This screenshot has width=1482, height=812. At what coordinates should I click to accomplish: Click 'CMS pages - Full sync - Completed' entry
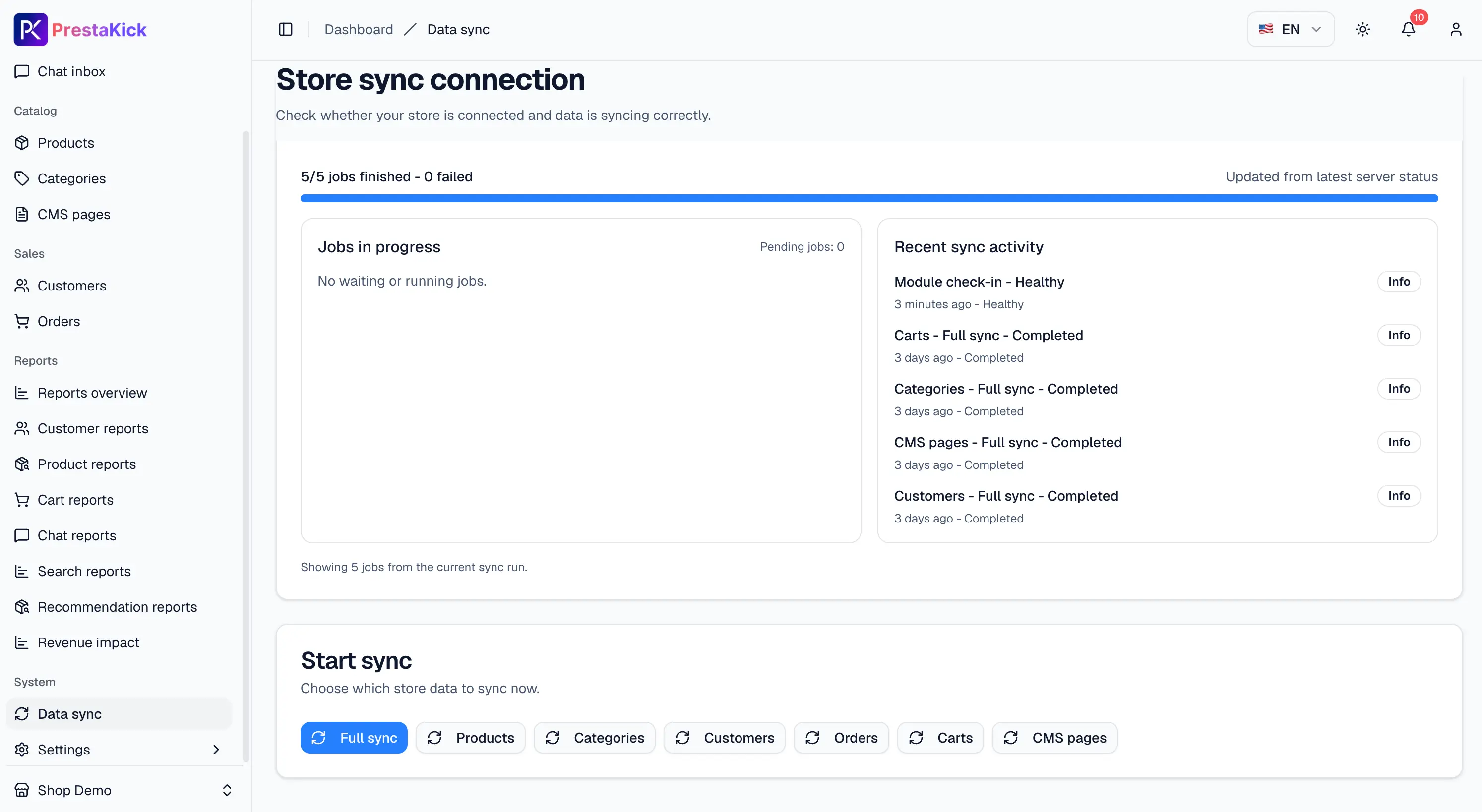(1008, 442)
